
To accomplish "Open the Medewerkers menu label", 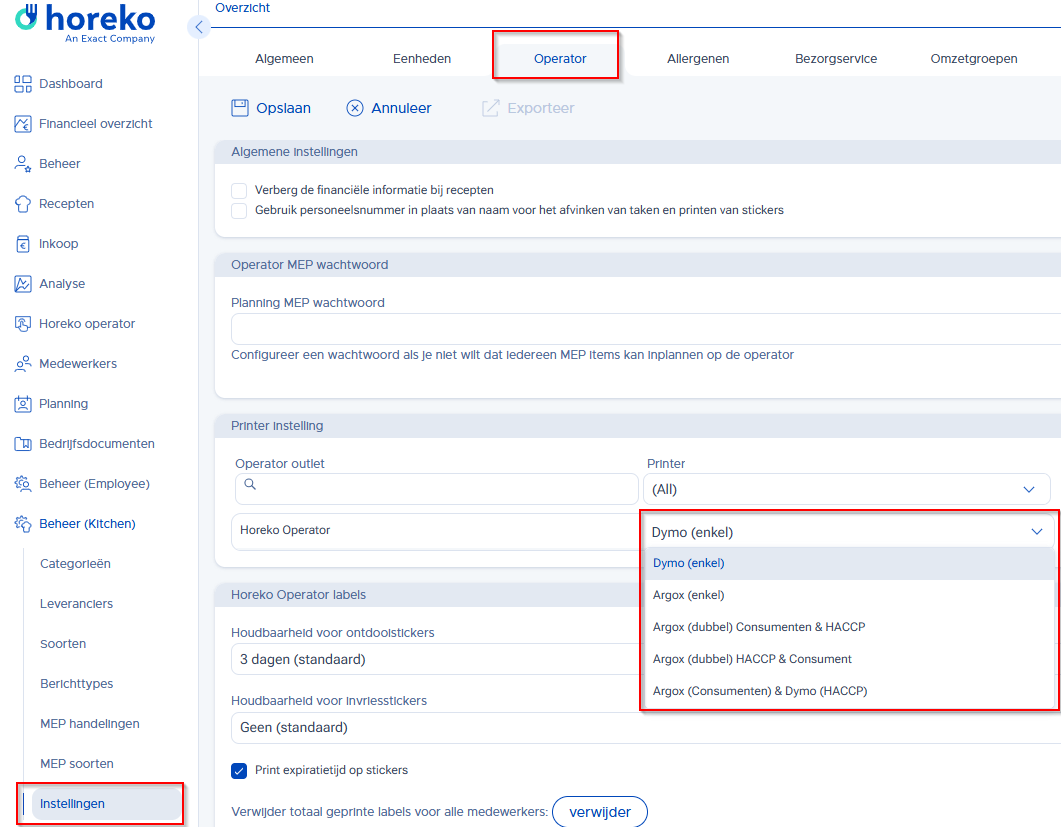I will pyautogui.click(x=78, y=363).
